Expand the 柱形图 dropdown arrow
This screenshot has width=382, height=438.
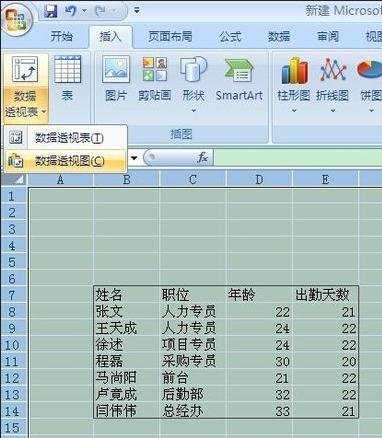[294, 110]
